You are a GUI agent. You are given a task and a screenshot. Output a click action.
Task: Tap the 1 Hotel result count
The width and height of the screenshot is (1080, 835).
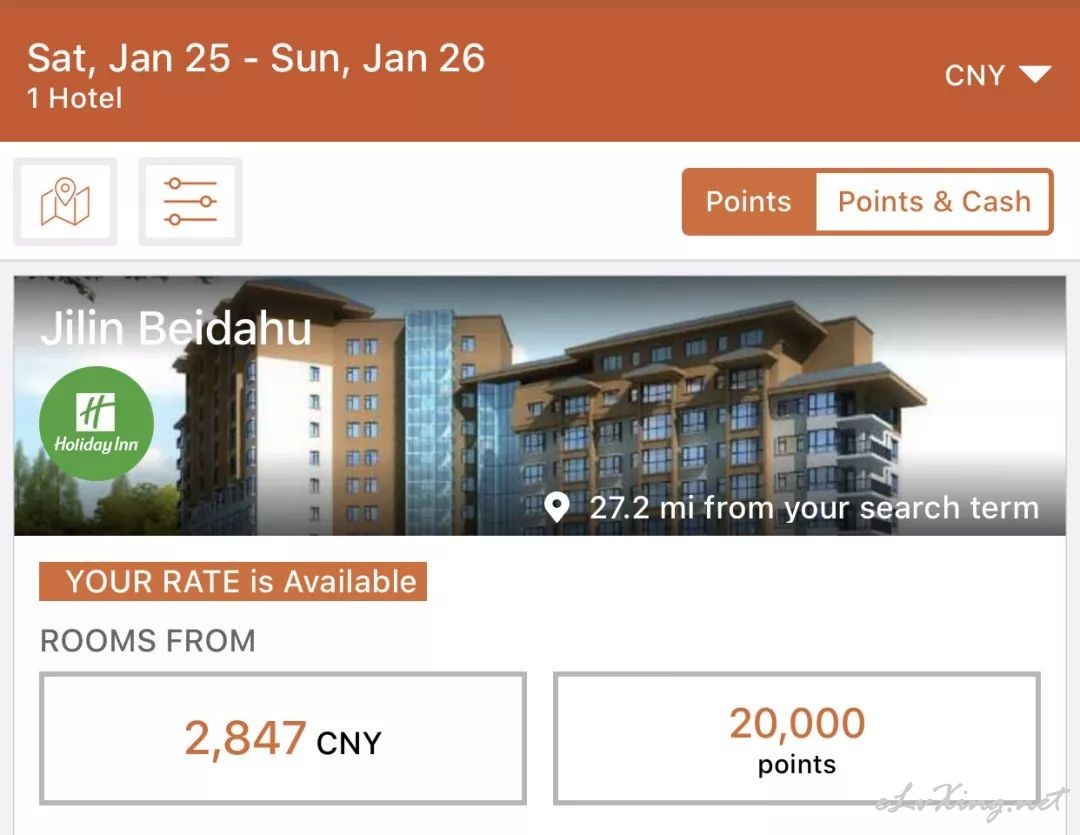74,98
